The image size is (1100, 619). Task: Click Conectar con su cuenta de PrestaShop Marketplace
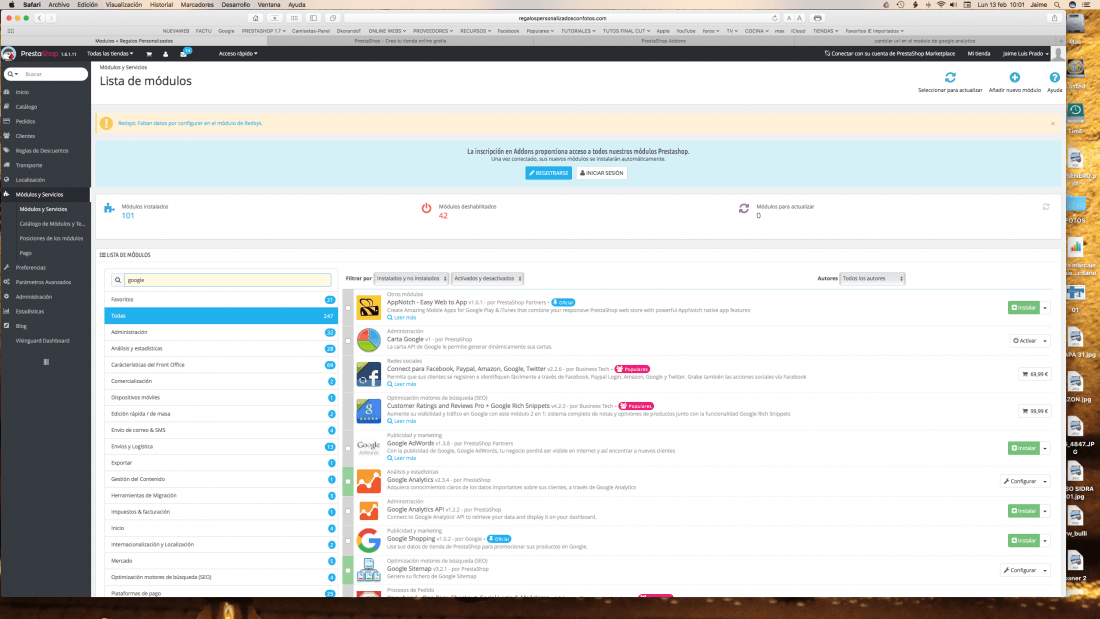(890, 53)
